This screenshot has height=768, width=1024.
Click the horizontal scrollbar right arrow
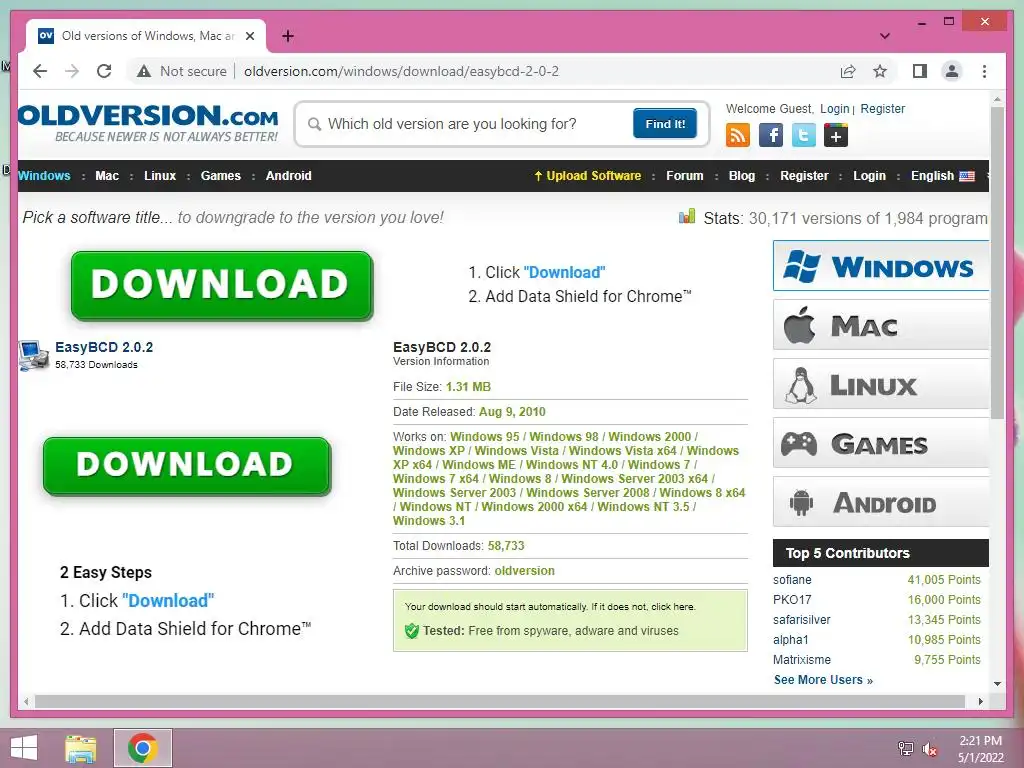click(980, 701)
